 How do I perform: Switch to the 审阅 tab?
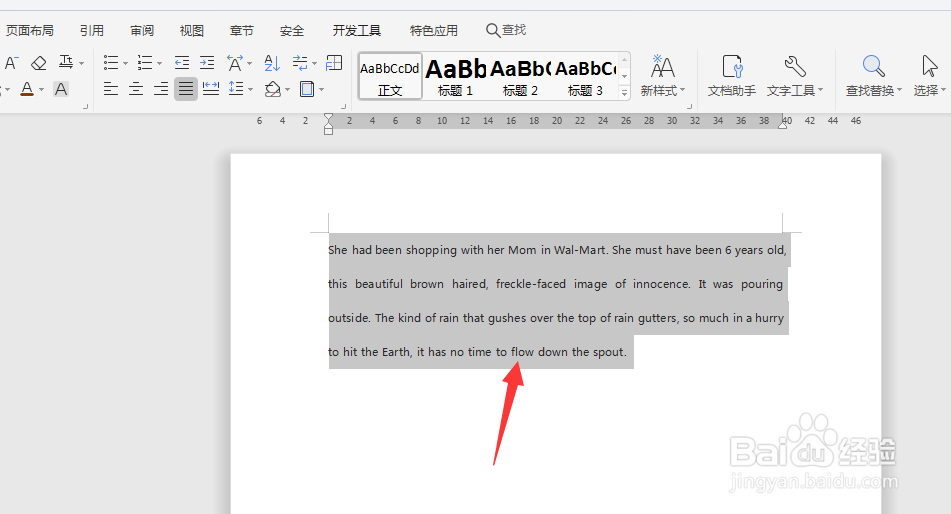click(x=142, y=30)
